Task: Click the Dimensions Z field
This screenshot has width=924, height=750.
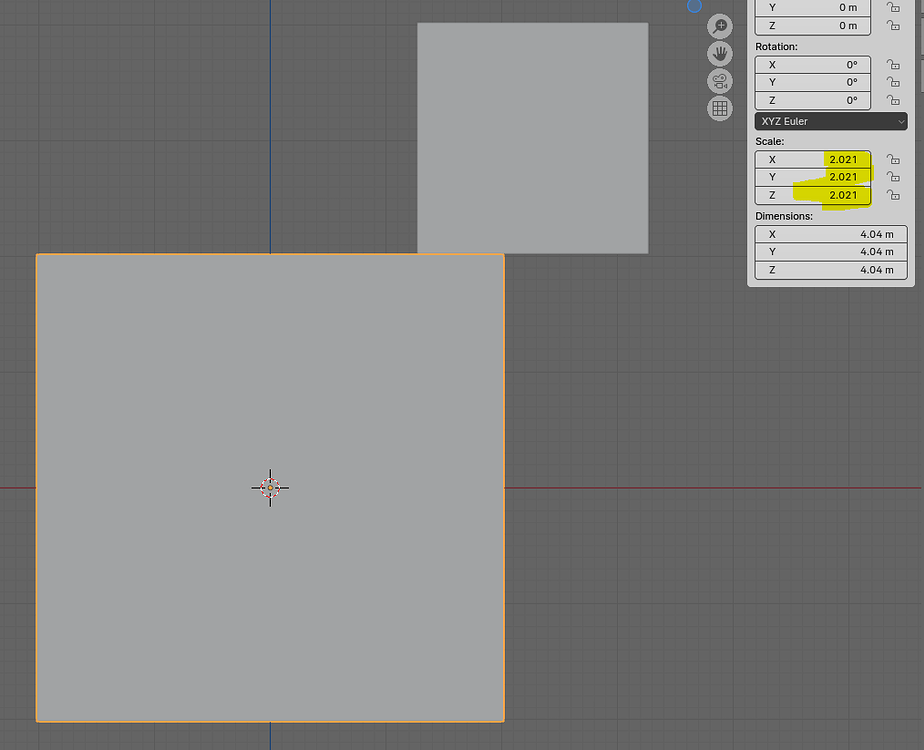Action: click(x=831, y=270)
